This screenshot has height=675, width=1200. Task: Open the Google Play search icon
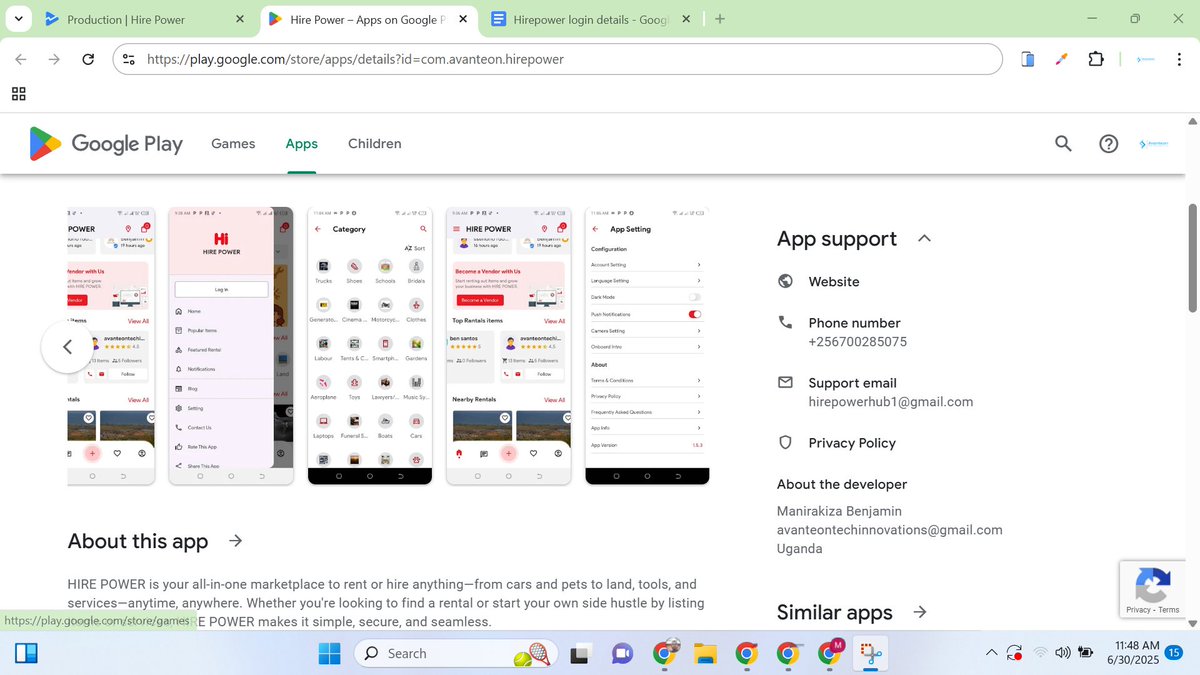click(1063, 144)
